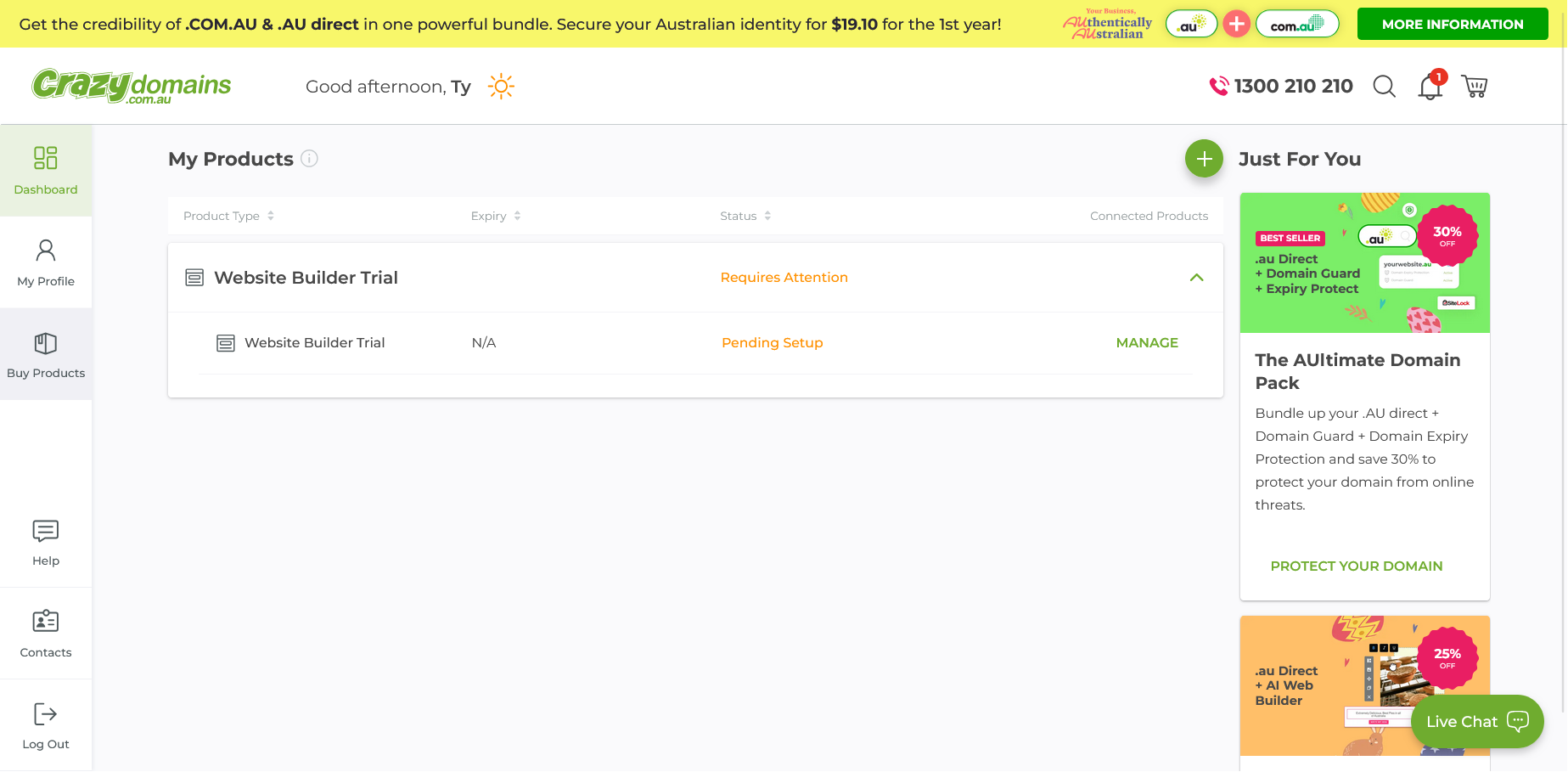The width and height of the screenshot is (1568, 772).
Task: Open the shopping cart icon
Action: 1475,86
